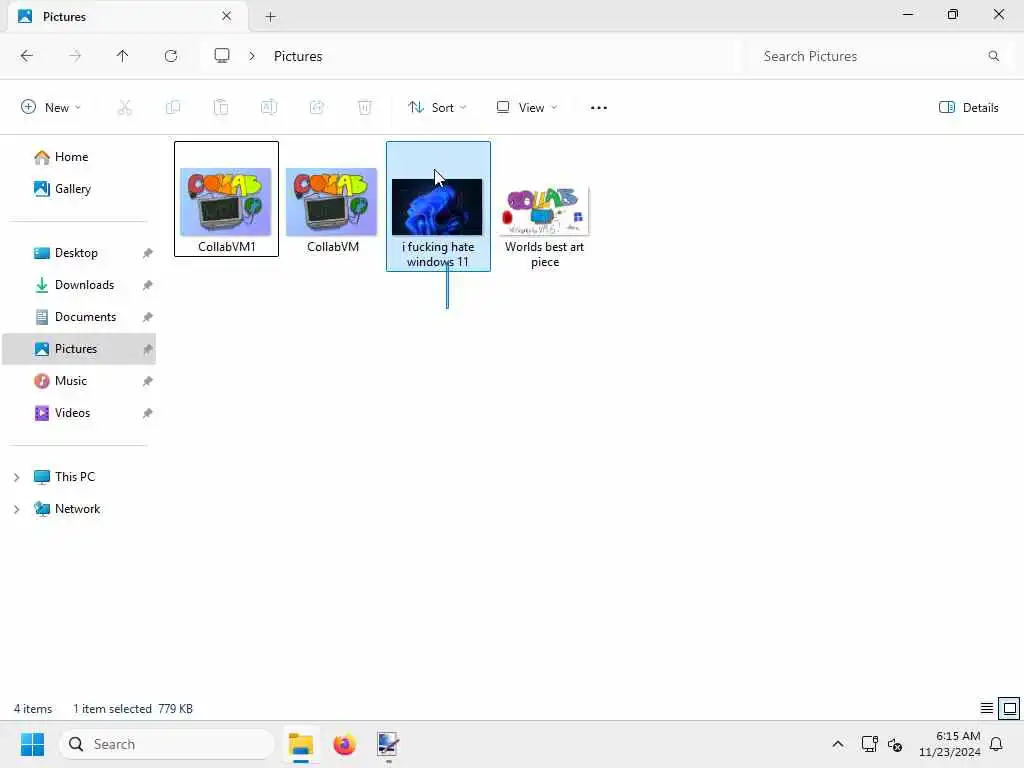This screenshot has height=768, width=1024.
Task: Select the windows 11 wallpaper thumbnail
Action: 438,206
